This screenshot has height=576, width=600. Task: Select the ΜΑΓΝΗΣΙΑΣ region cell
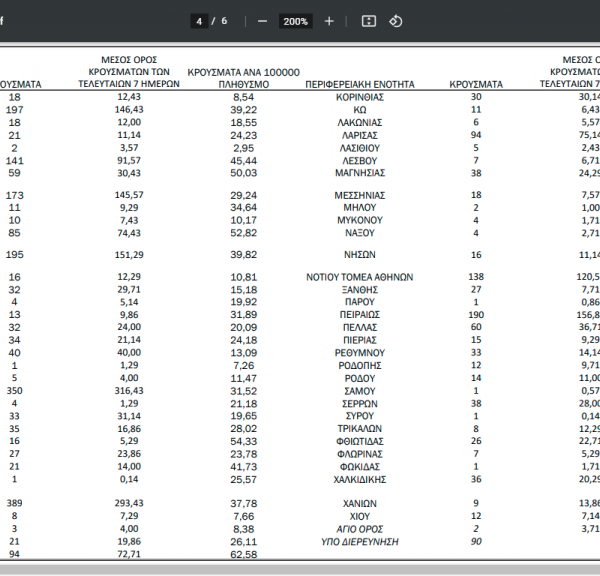tap(360, 173)
